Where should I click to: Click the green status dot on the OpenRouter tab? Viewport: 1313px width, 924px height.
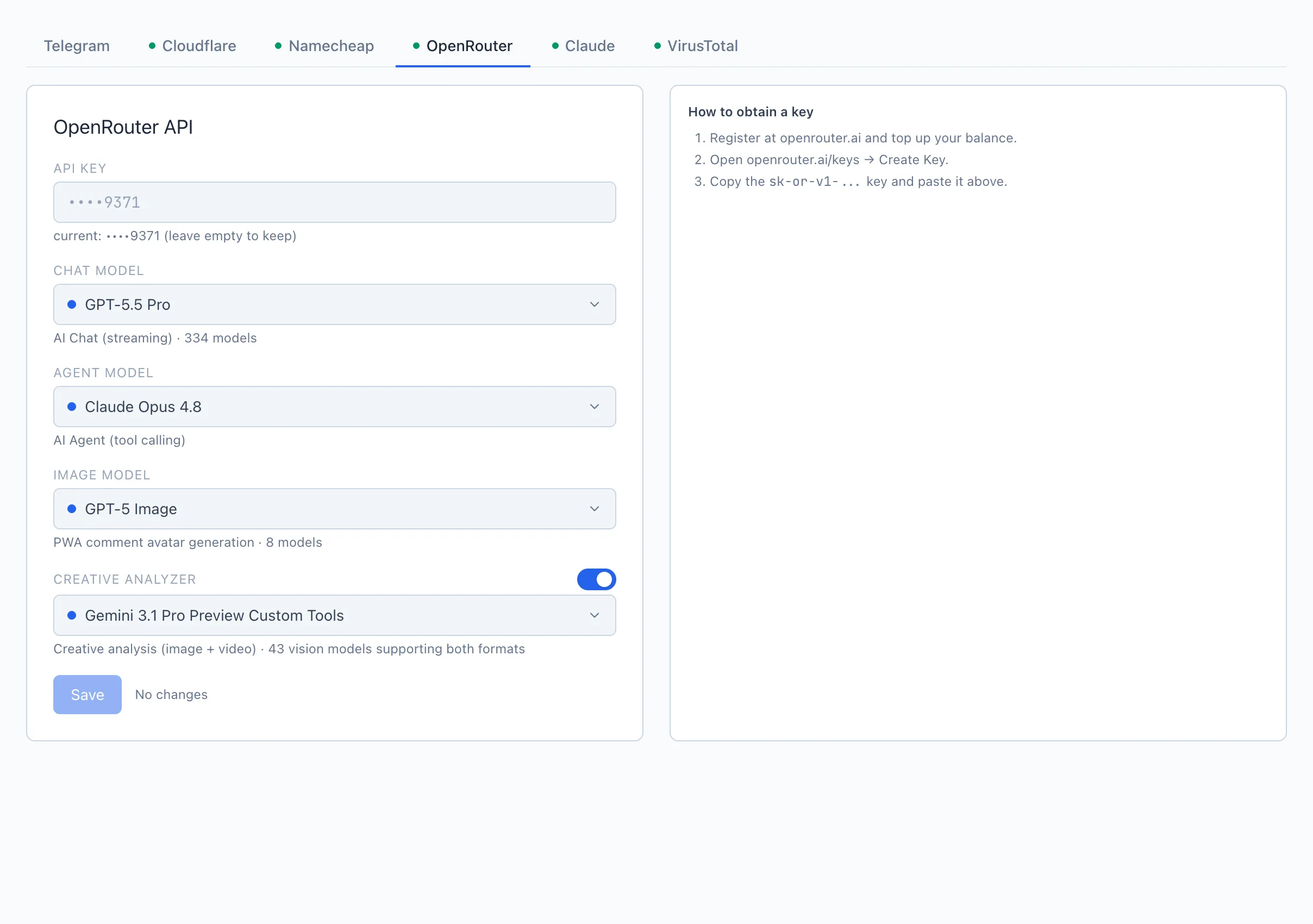(416, 46)
